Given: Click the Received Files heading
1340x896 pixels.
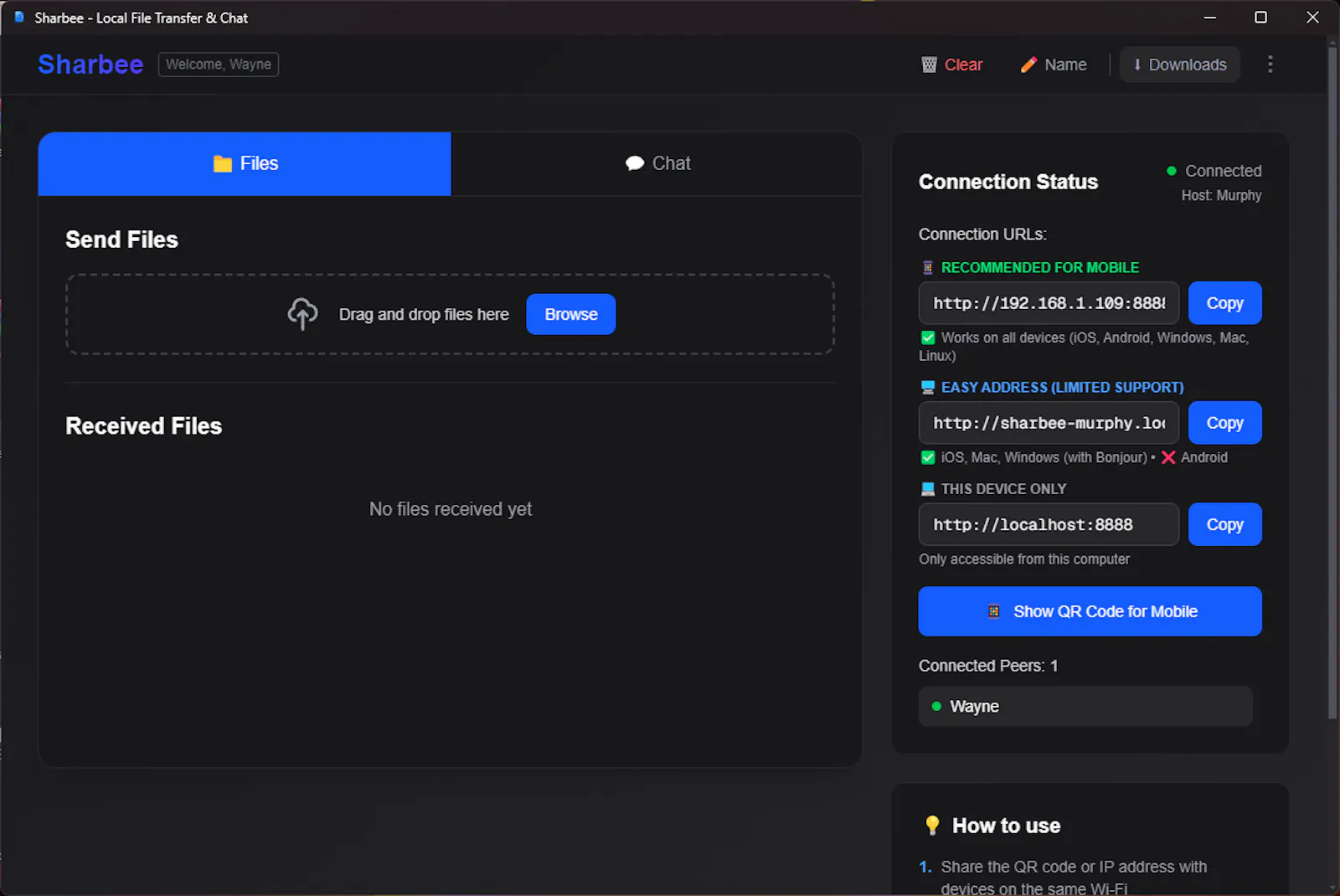Looking at the screenshot, I should [144, 426].
